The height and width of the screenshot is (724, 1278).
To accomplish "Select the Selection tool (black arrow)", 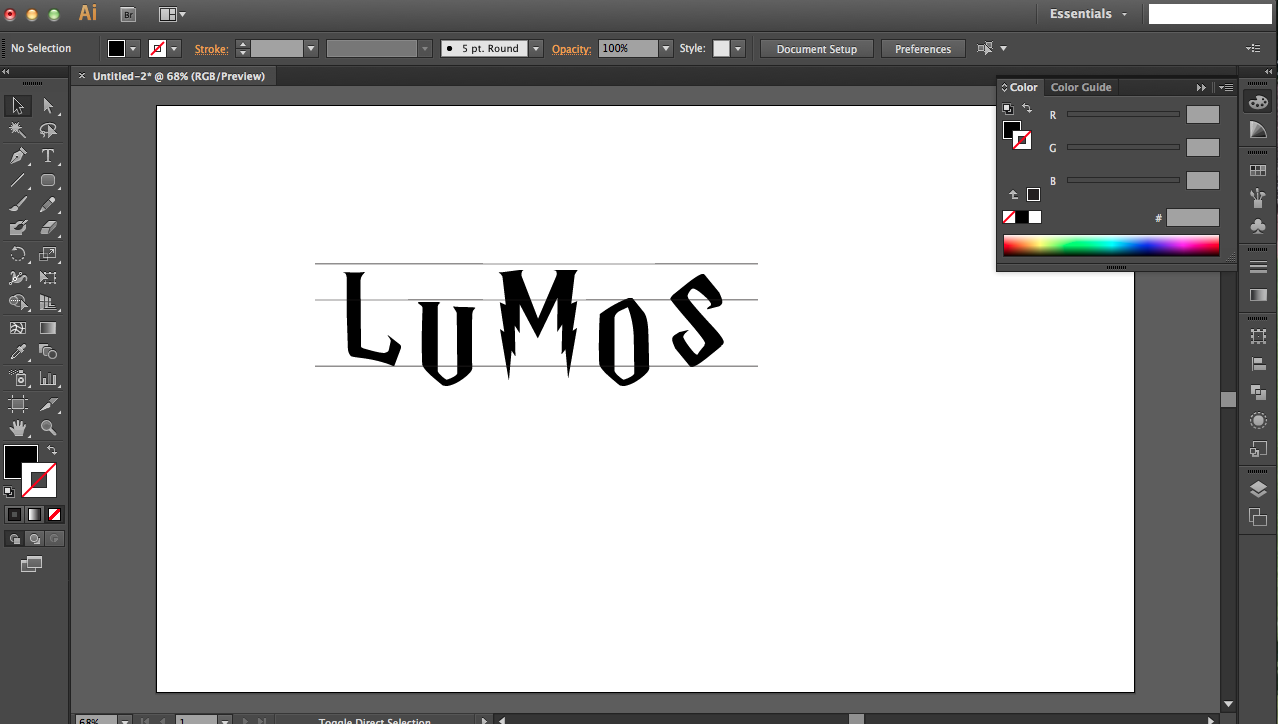I will [18, 106].
